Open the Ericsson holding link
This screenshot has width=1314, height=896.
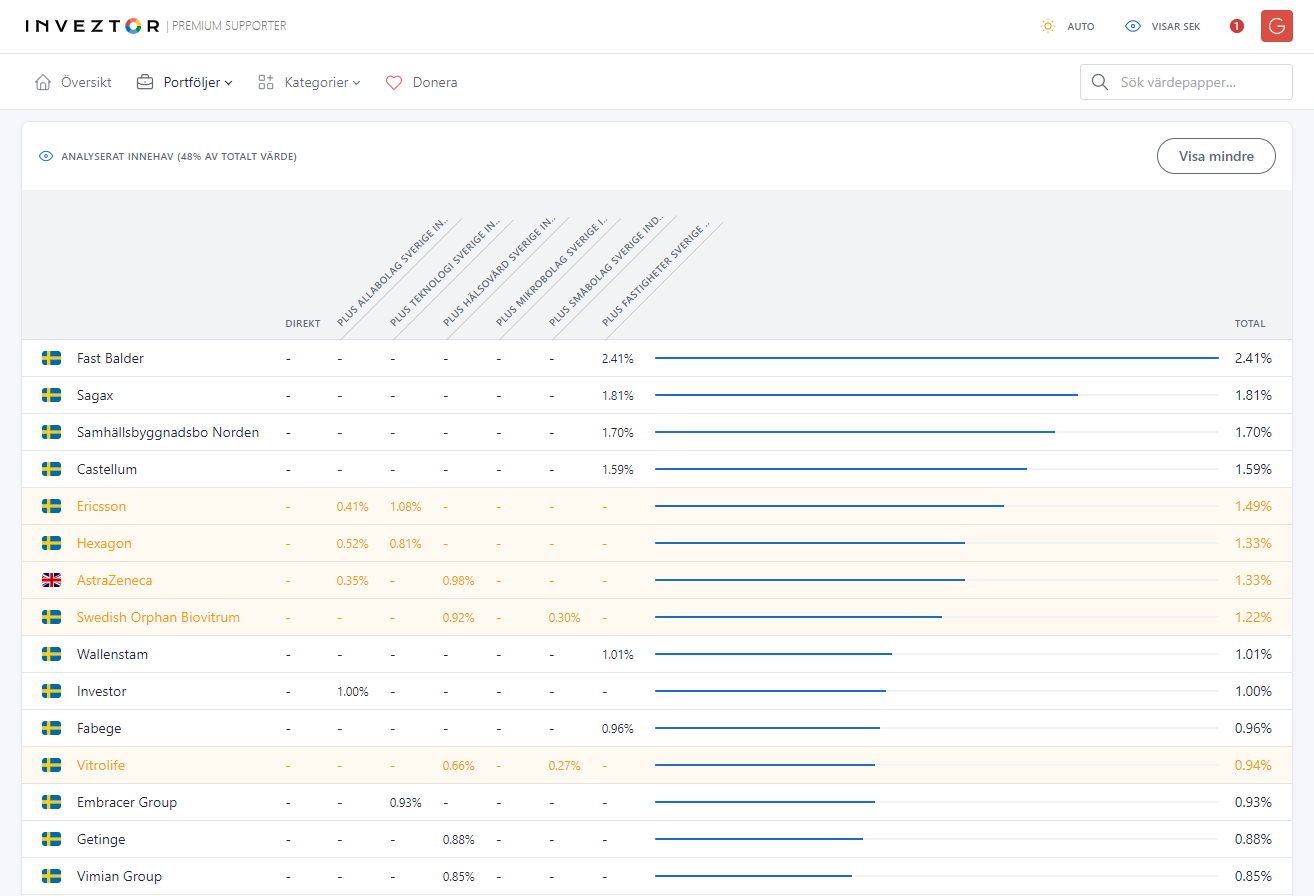[x=102, y=506]
